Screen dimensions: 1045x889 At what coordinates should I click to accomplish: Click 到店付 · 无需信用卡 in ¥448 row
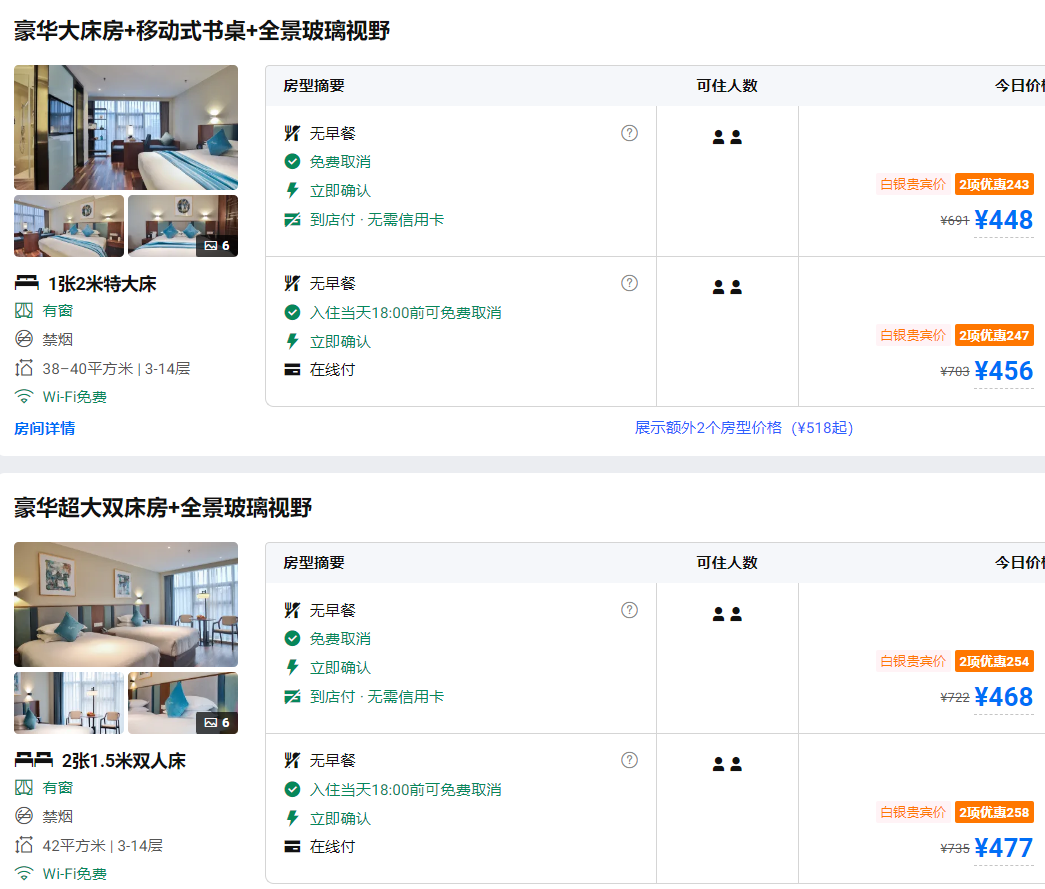377,220
